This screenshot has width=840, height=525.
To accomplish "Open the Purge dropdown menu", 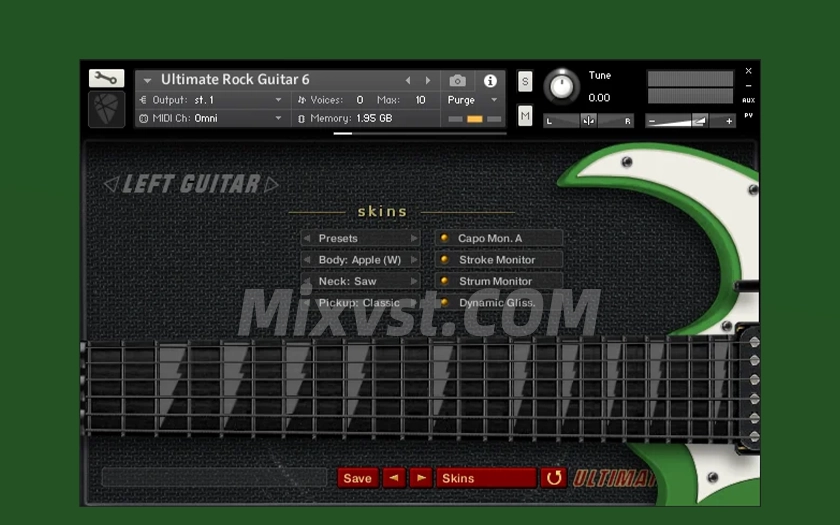I will (472, 100).
